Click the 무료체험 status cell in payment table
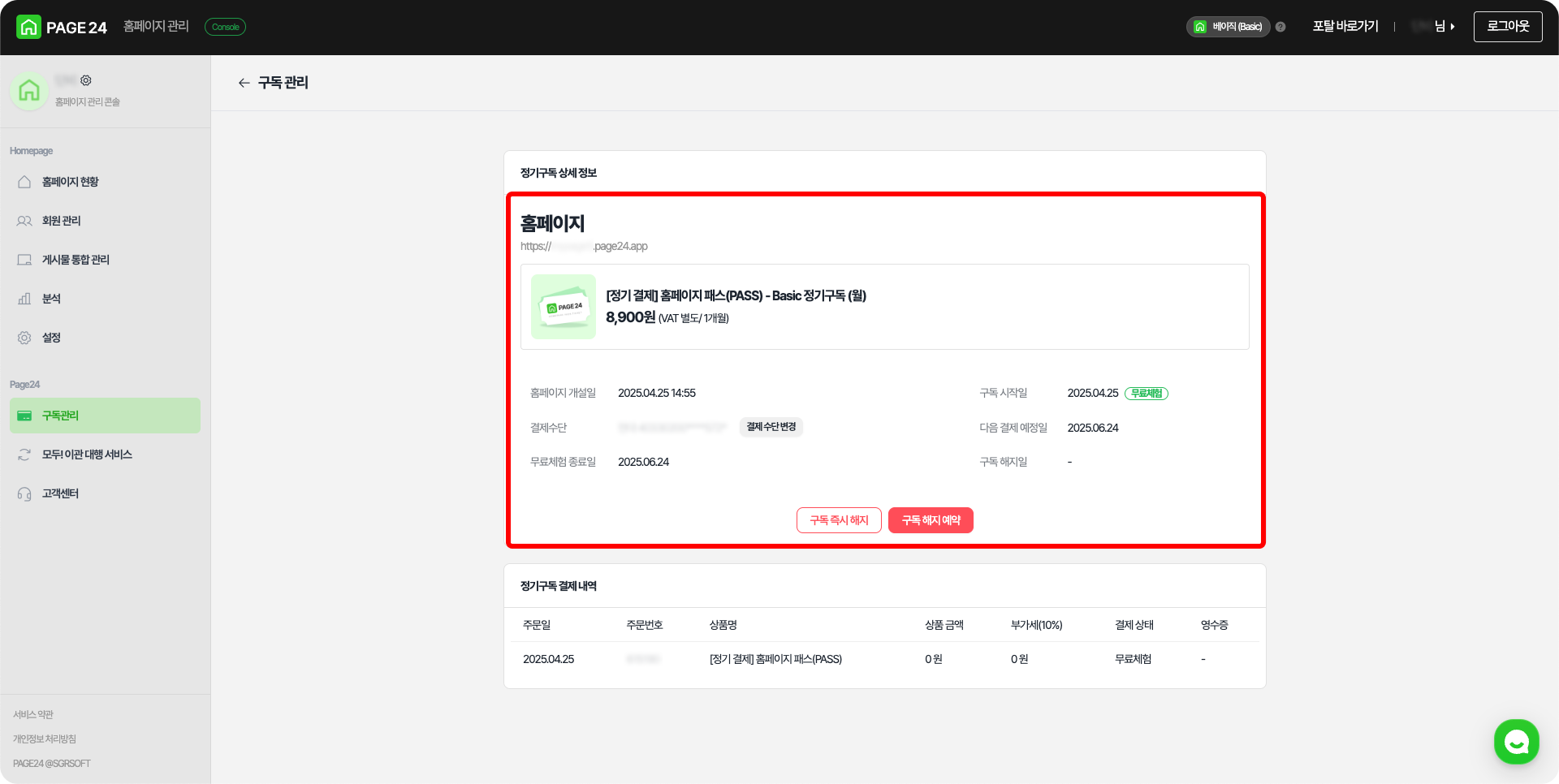The image size is (1559, 784). (1134, 659)
